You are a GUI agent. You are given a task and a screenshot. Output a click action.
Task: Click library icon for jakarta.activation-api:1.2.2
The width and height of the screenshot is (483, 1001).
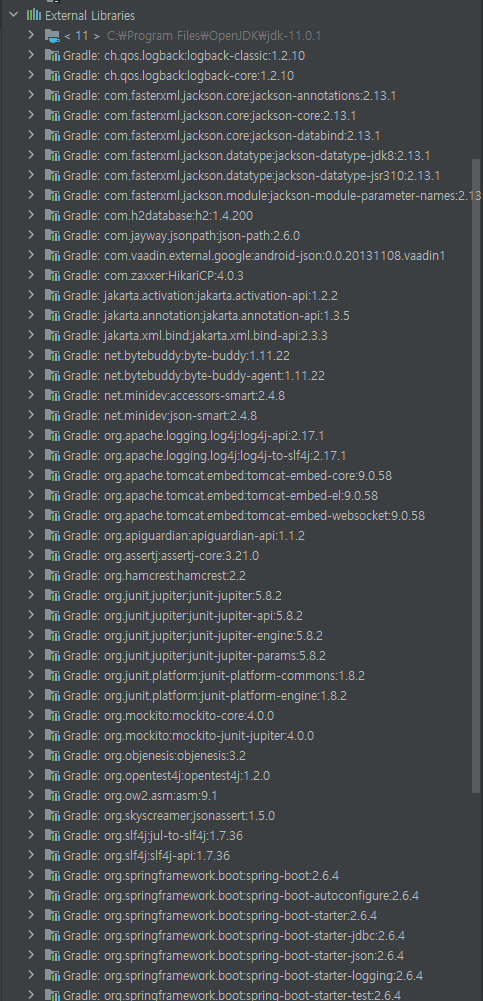pyautogui.click(x=52, y=295)
